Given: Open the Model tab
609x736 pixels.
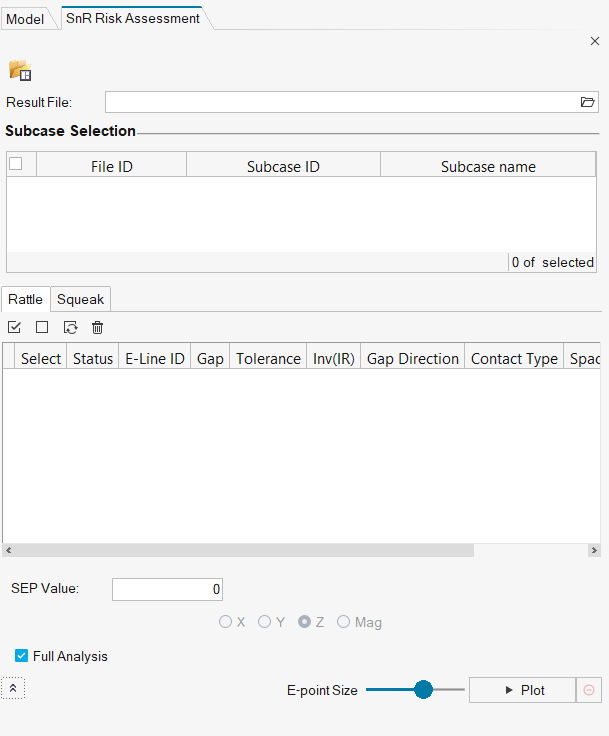Looking at the screenshot, I should (x=25, y=19).
